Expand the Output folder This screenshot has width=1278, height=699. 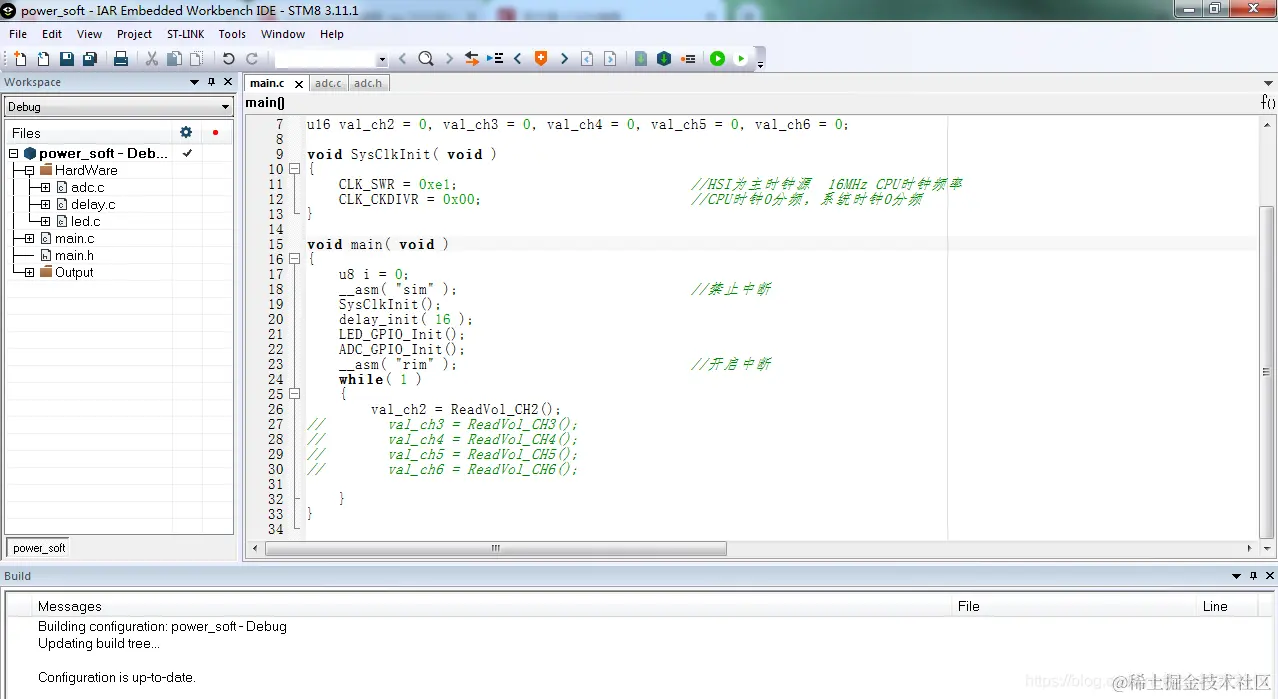point(30,273)
